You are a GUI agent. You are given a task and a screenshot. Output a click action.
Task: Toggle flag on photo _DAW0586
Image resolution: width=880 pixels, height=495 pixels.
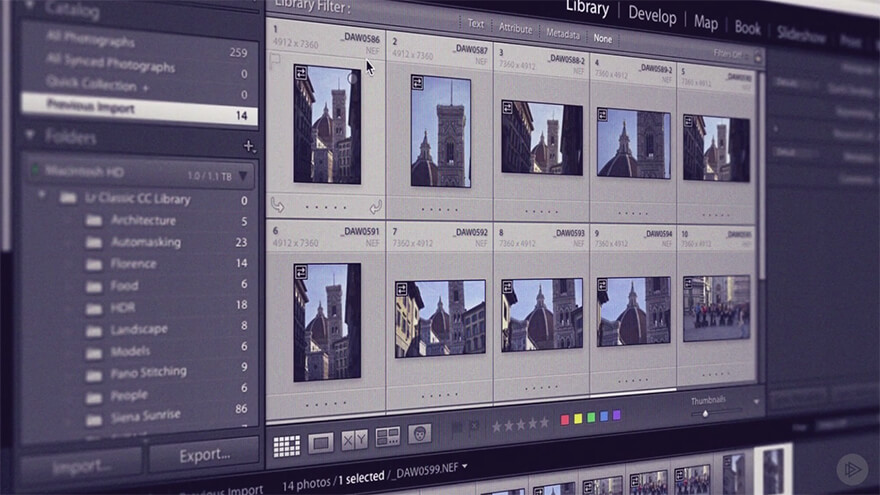pos(275,61)
